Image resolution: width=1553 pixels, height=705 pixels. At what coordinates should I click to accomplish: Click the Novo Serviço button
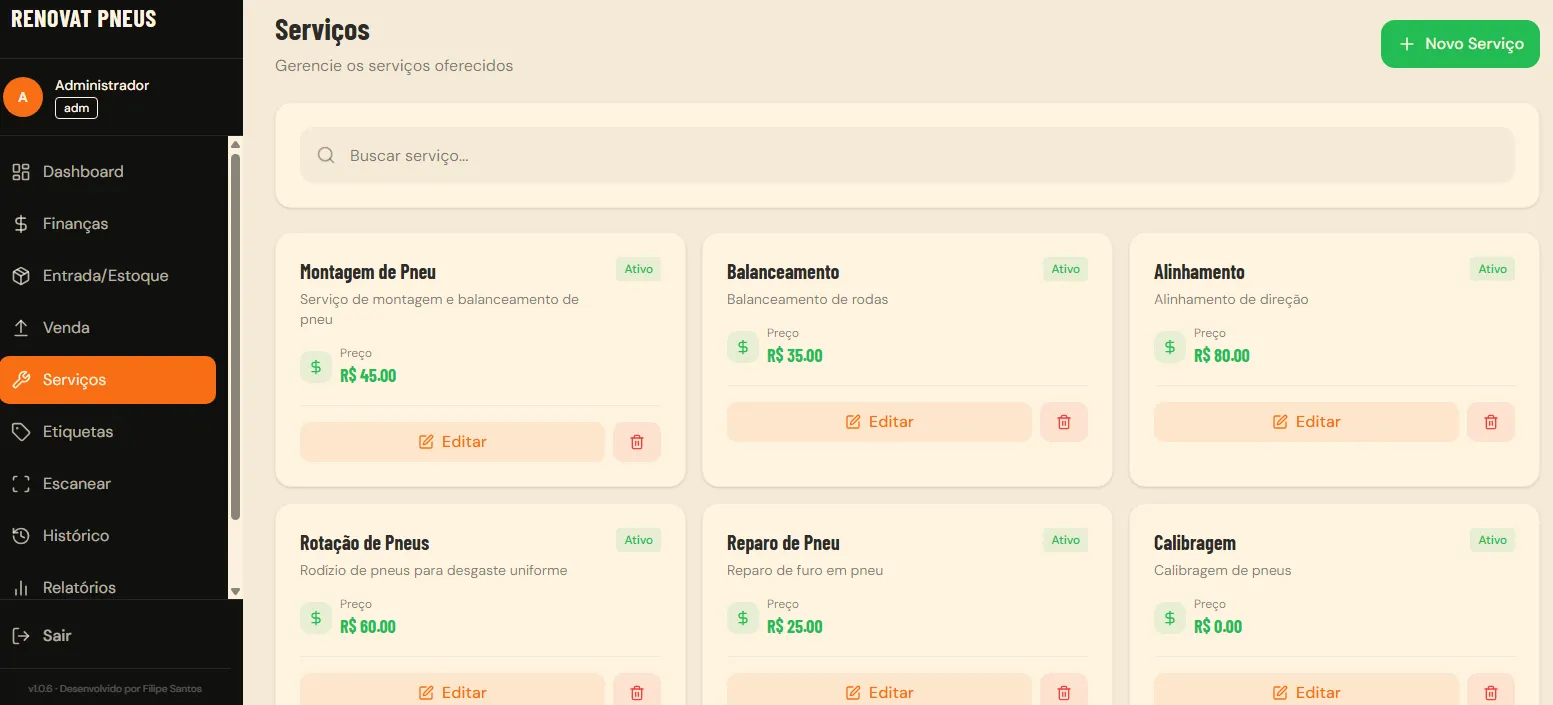(x=1460, y=44)
